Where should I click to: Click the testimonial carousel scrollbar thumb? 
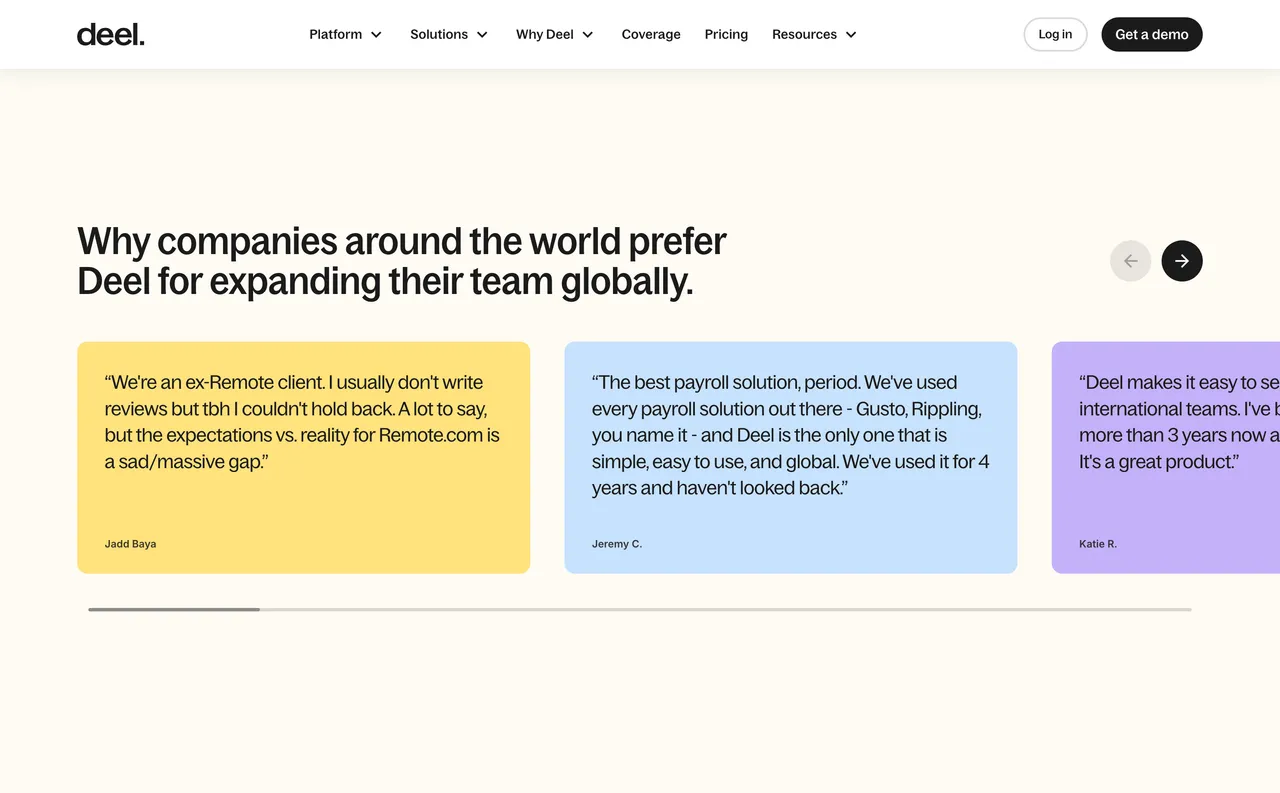pos(174,609)
